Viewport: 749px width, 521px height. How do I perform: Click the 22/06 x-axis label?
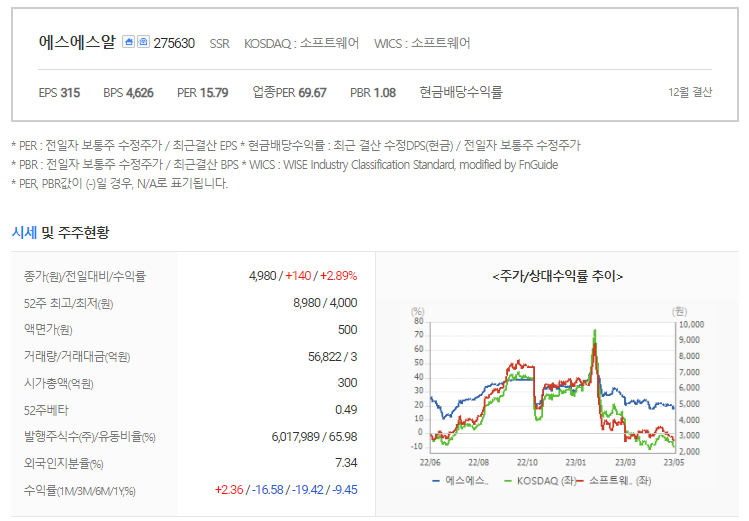point(430,462)
